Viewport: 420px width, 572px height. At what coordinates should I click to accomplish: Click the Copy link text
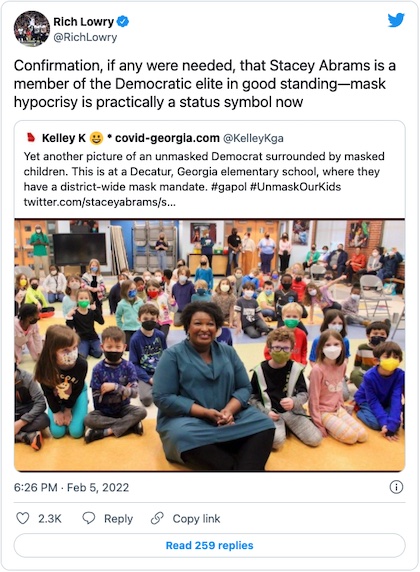pyautogui.click(x=196, y=518)
